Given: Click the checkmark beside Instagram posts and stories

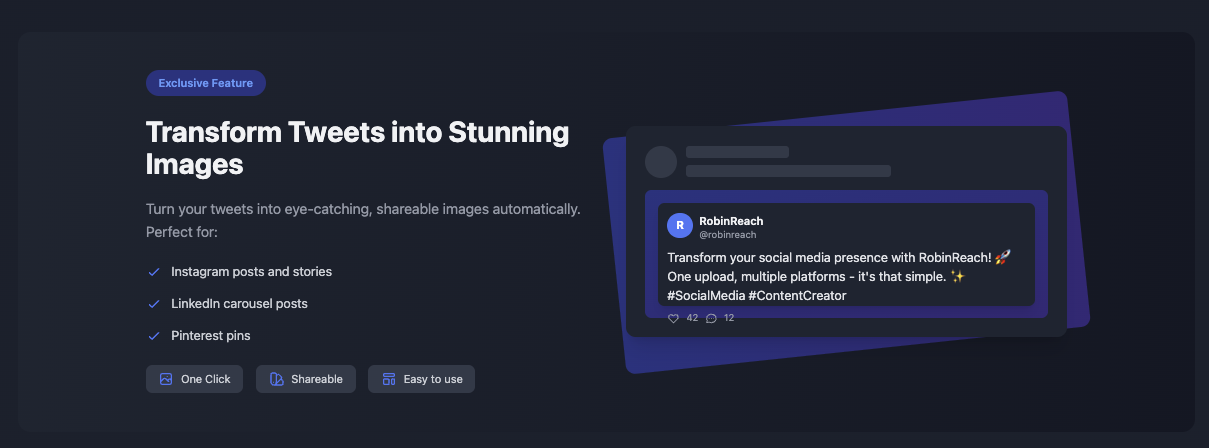Looking at the screenshot, I should (154, 272).
